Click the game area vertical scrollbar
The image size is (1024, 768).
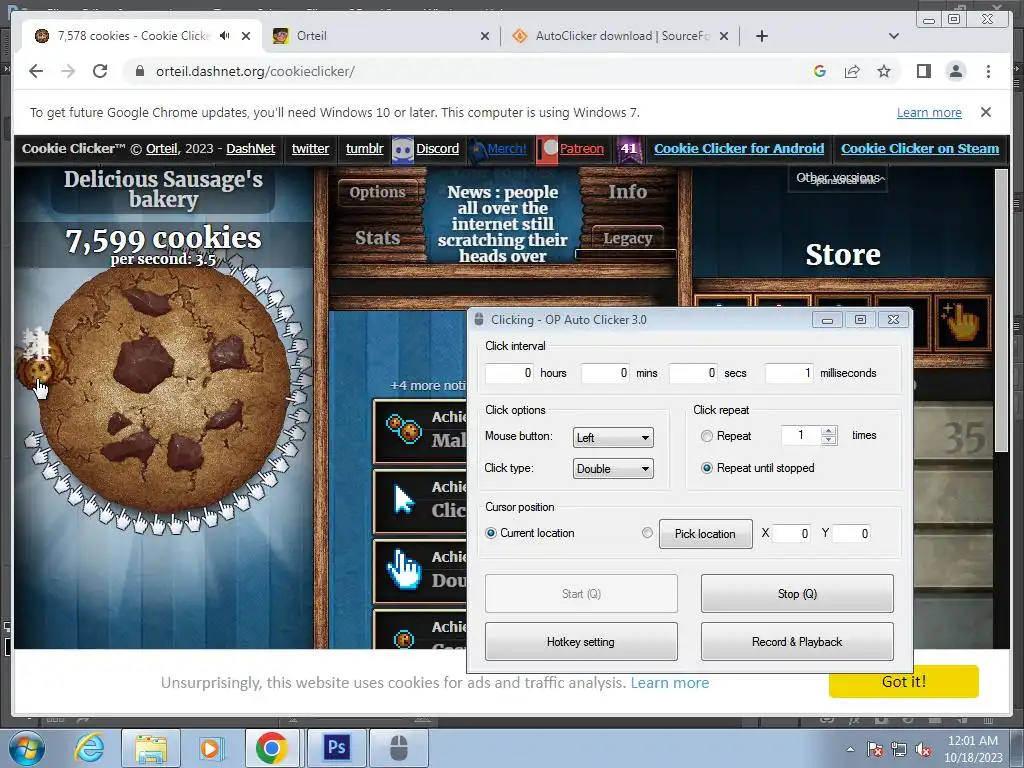[x=1001, y=310]
